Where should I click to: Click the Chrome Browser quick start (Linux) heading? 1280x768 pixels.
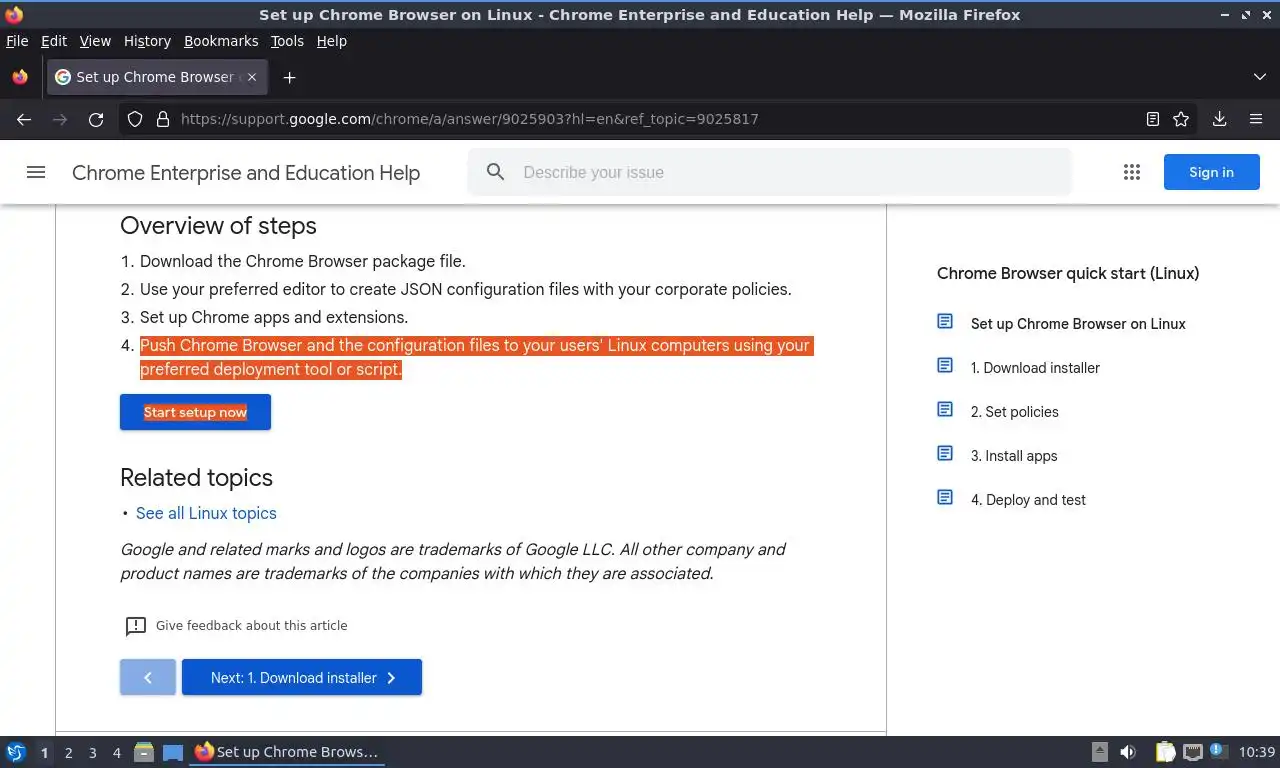(x=1068, y=274)
